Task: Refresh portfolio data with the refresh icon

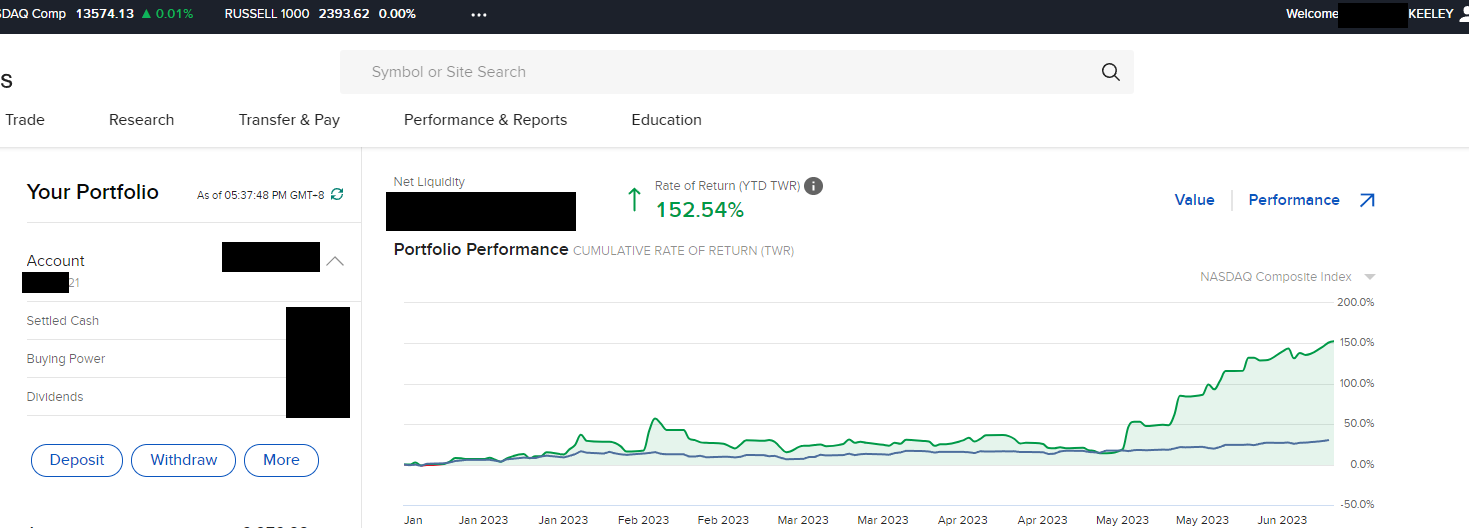Action: (337, 194)
